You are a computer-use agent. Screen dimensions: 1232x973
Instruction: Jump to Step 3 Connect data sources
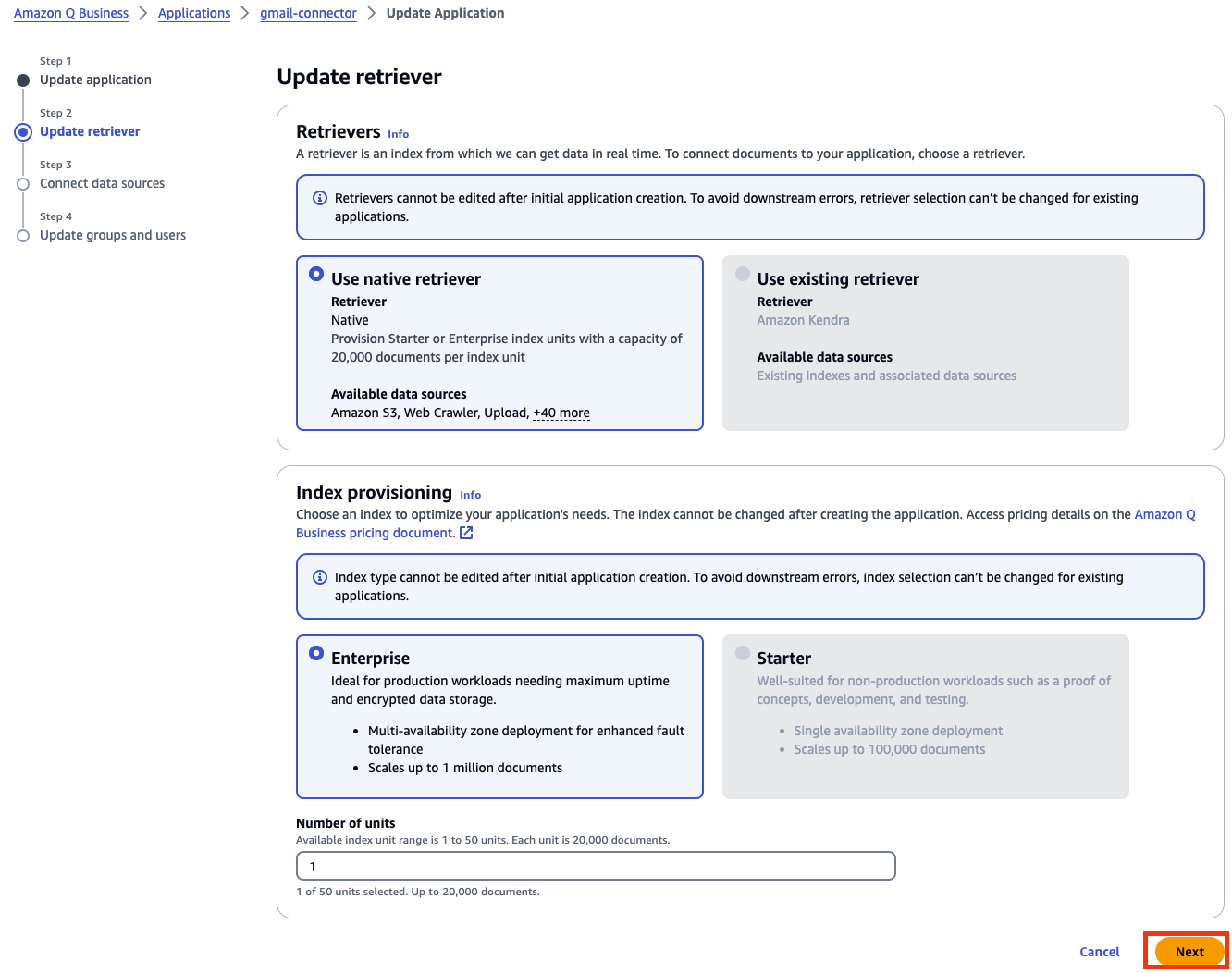click(x=102, y=183)
